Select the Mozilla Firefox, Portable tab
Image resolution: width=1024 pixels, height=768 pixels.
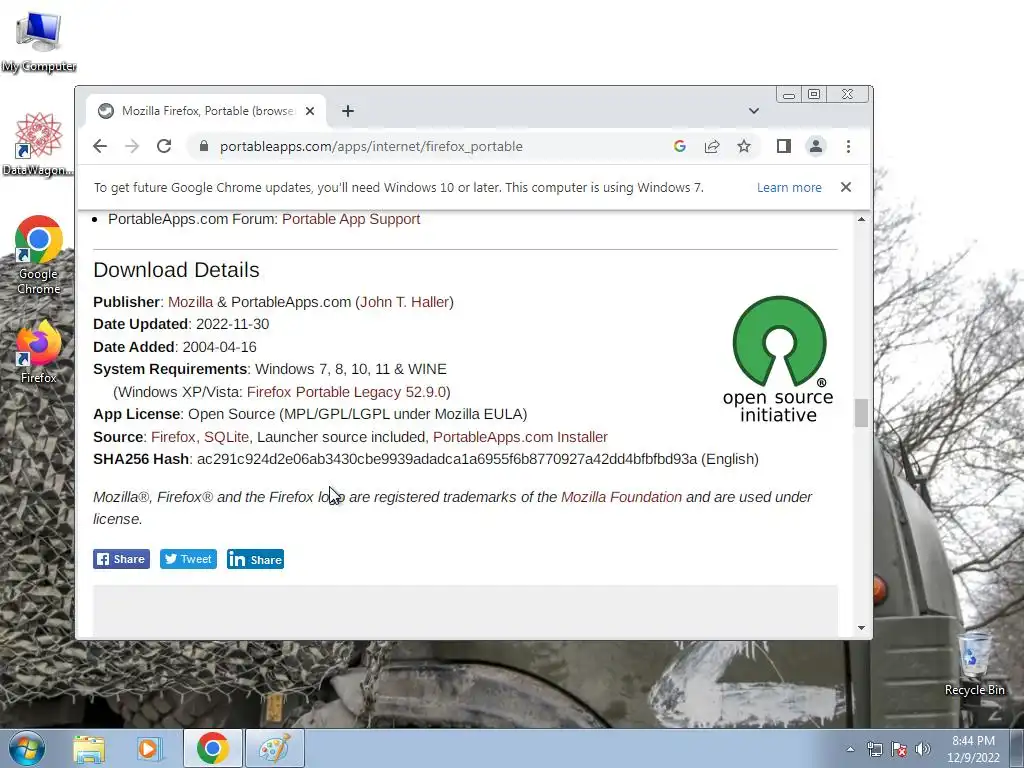[206, 111]
